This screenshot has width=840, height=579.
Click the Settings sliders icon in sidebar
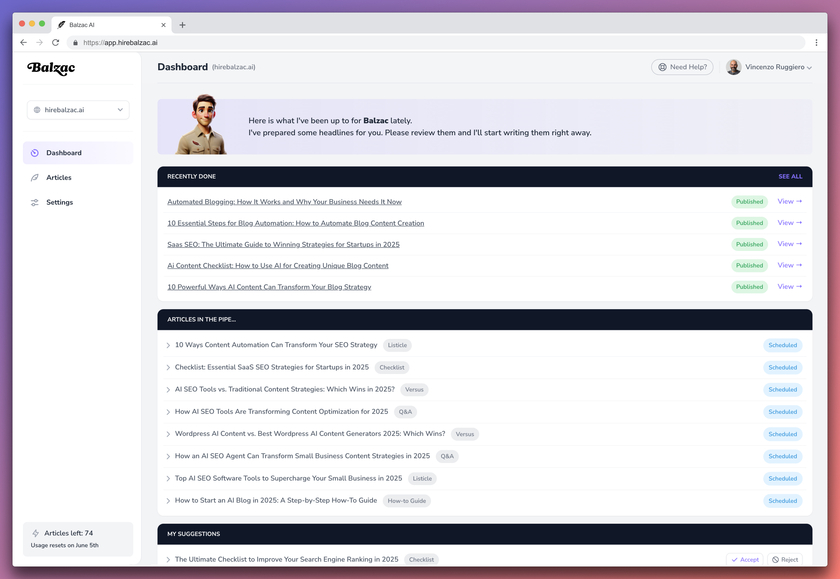[x=35, y=202]
